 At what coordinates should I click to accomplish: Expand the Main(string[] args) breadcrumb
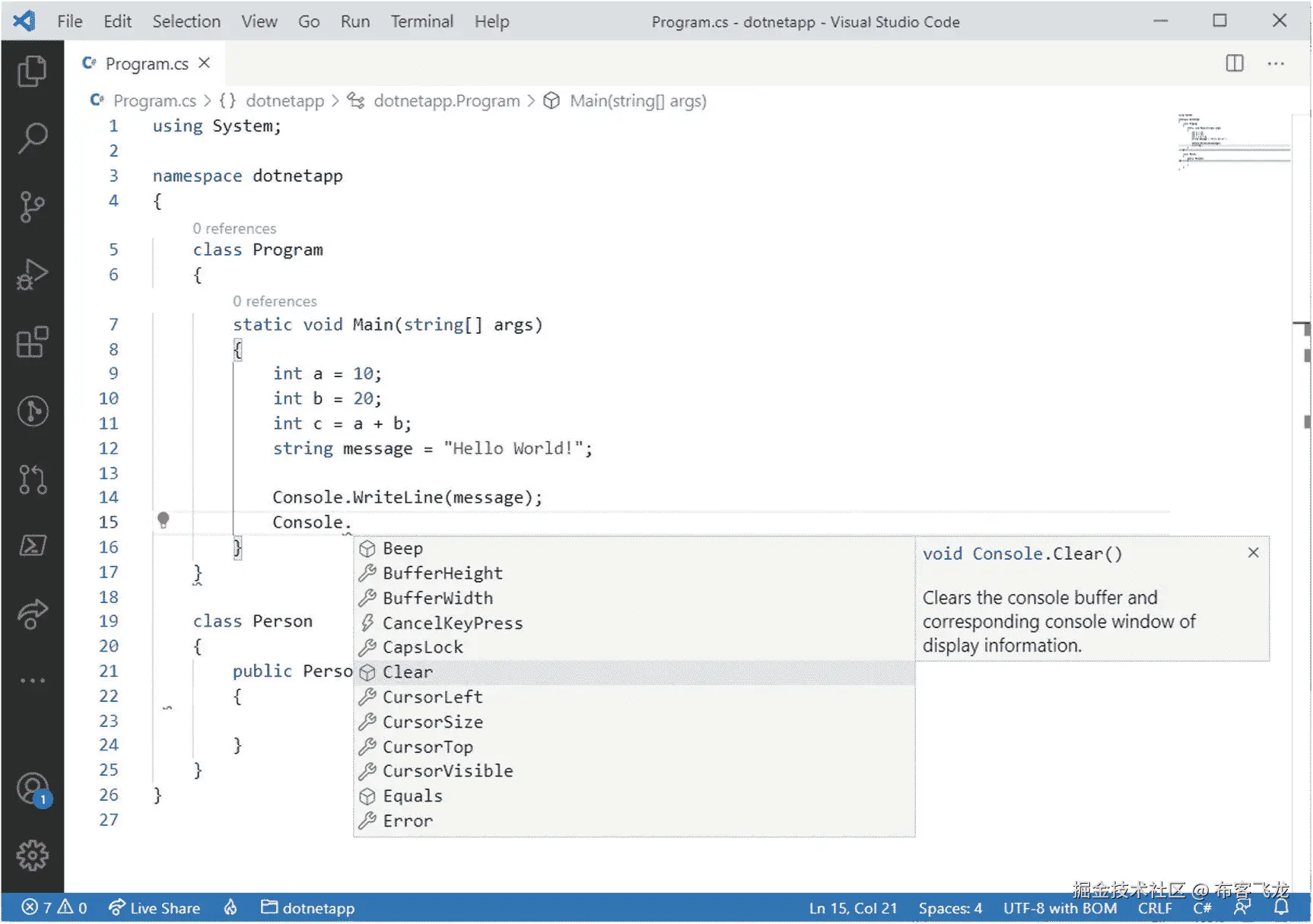coord(638,100)
